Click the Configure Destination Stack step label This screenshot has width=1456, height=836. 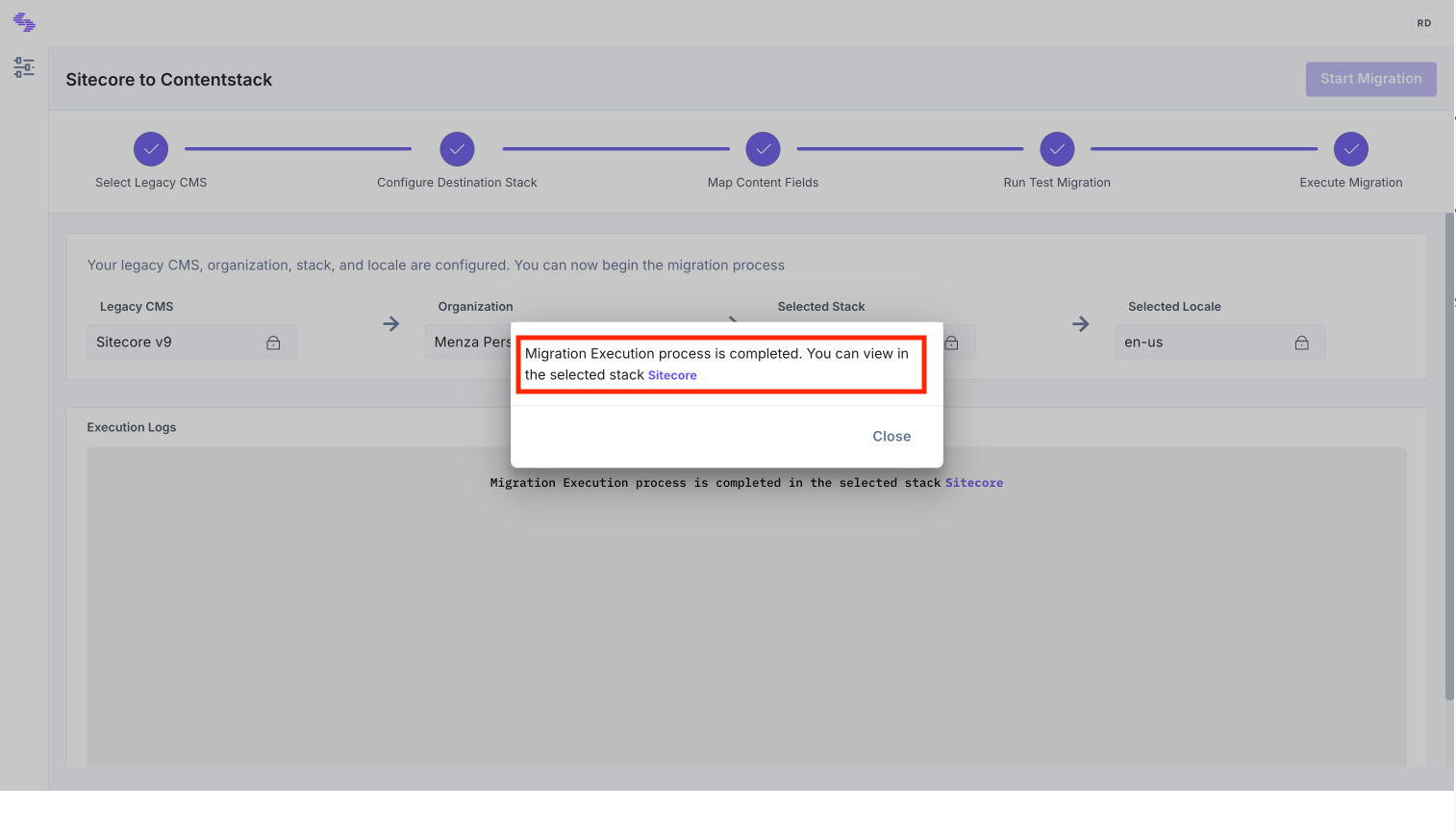457,183
